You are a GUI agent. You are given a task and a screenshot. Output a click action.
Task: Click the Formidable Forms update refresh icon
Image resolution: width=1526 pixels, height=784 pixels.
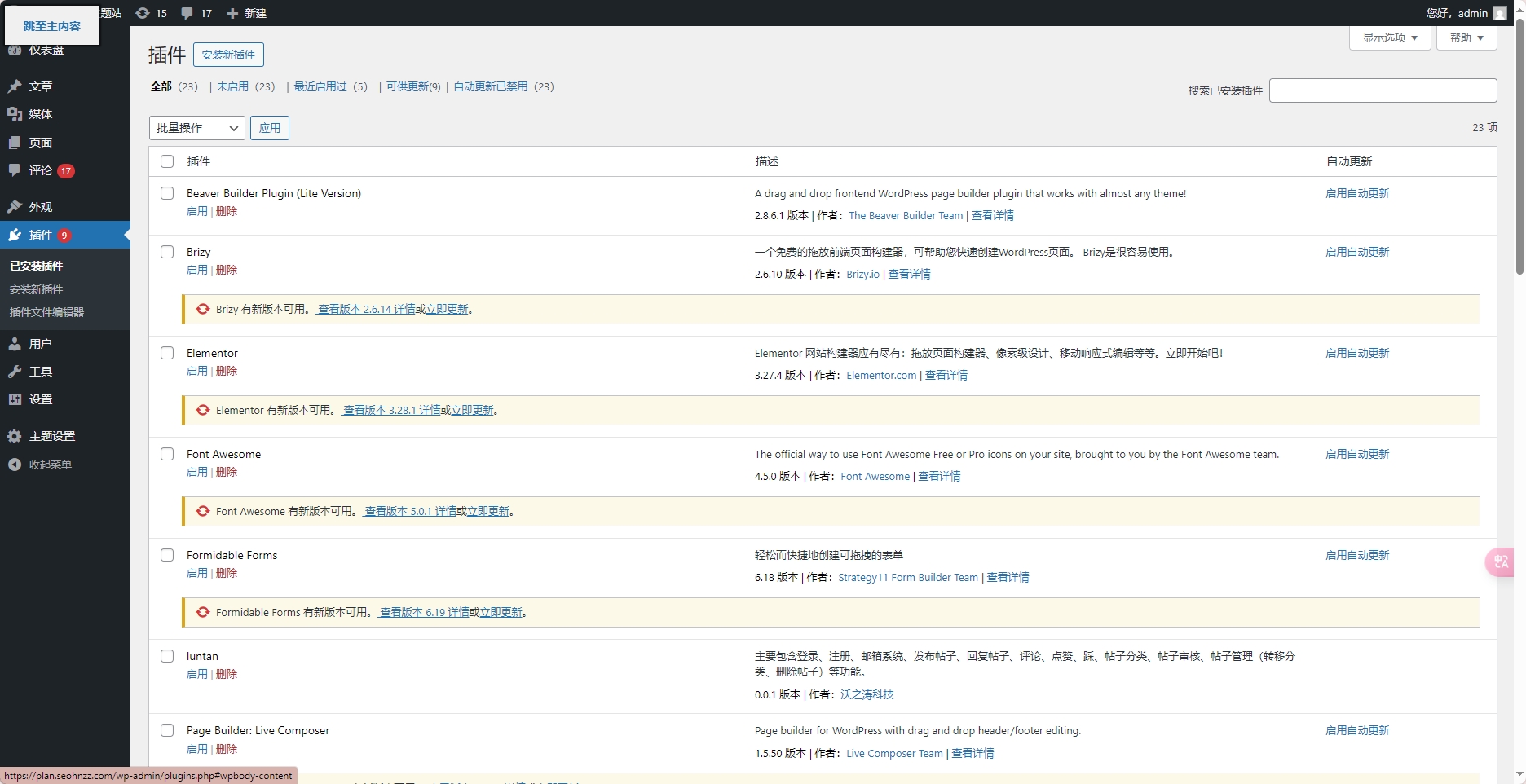click(203, 612)
